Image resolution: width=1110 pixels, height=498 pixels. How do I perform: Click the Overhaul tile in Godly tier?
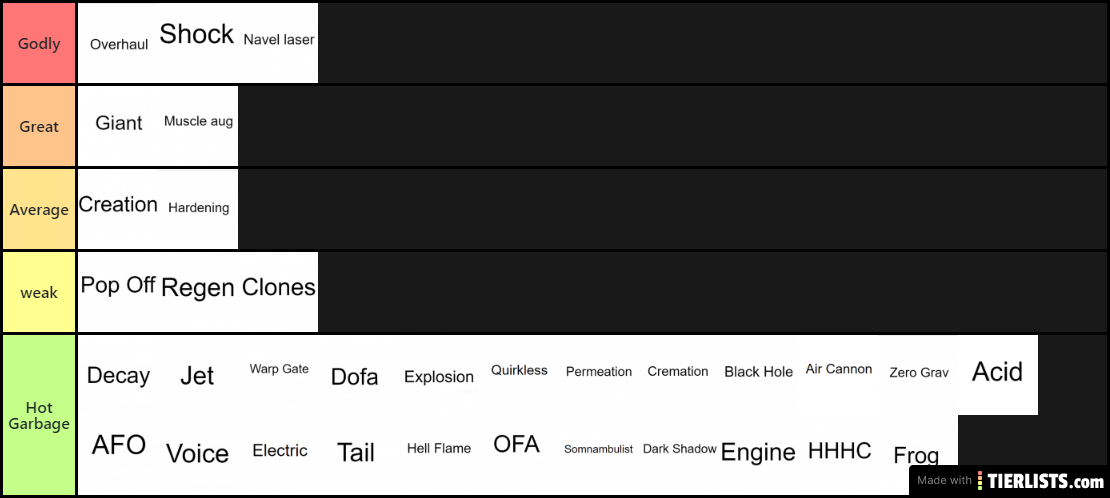tap(118, 43)
